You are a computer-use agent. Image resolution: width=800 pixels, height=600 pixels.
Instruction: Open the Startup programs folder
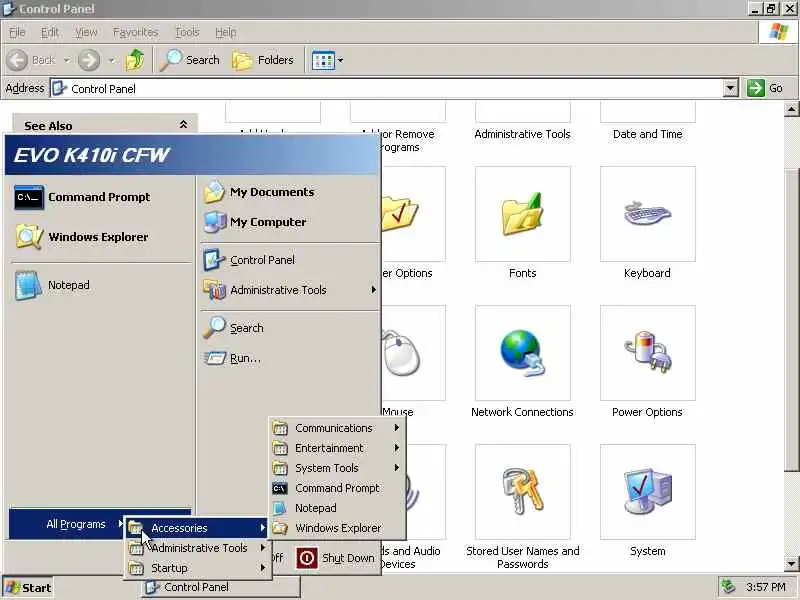click(x=197, y=568)
